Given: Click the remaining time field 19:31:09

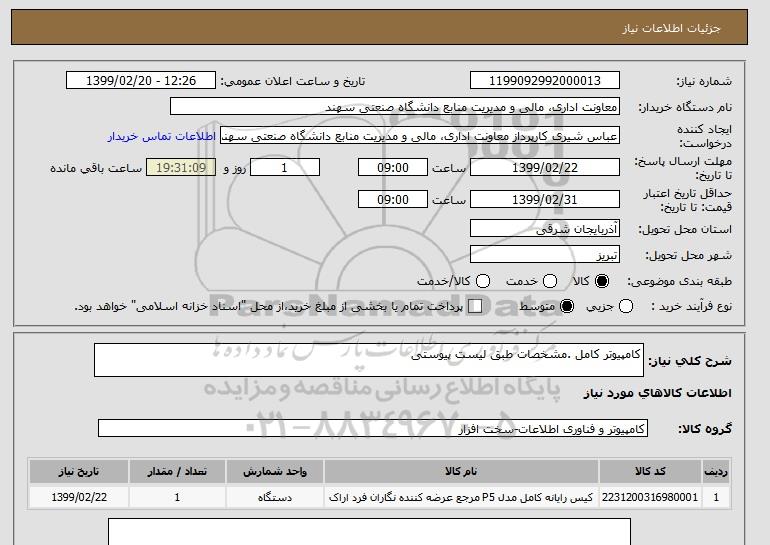Looking at the screenshot, I should click(x=181, y=167).
